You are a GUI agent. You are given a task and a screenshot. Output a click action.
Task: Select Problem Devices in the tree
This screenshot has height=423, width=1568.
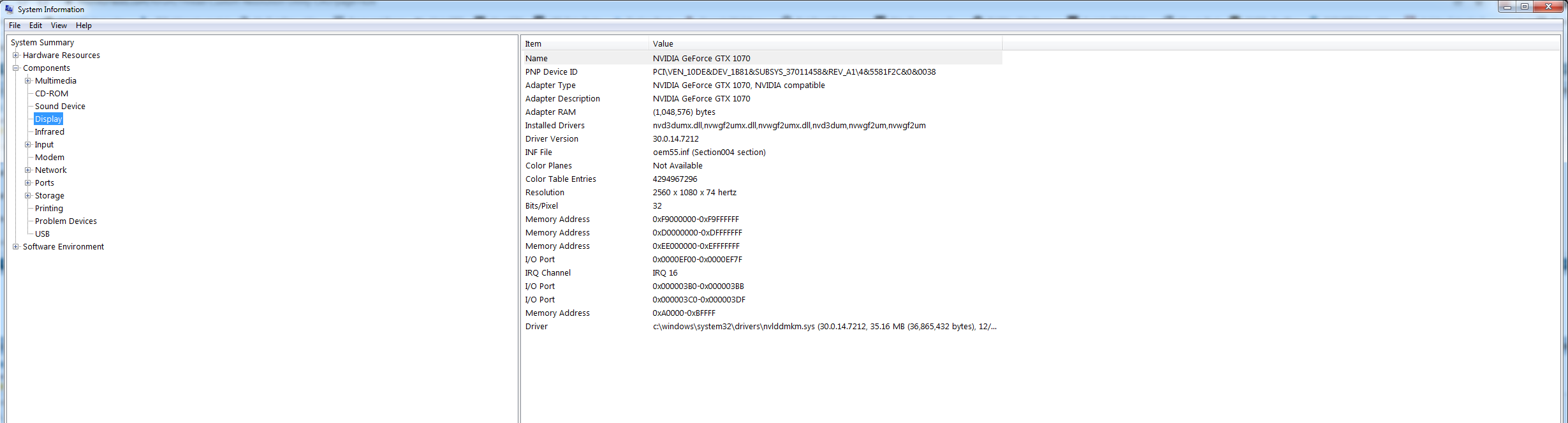66,221
